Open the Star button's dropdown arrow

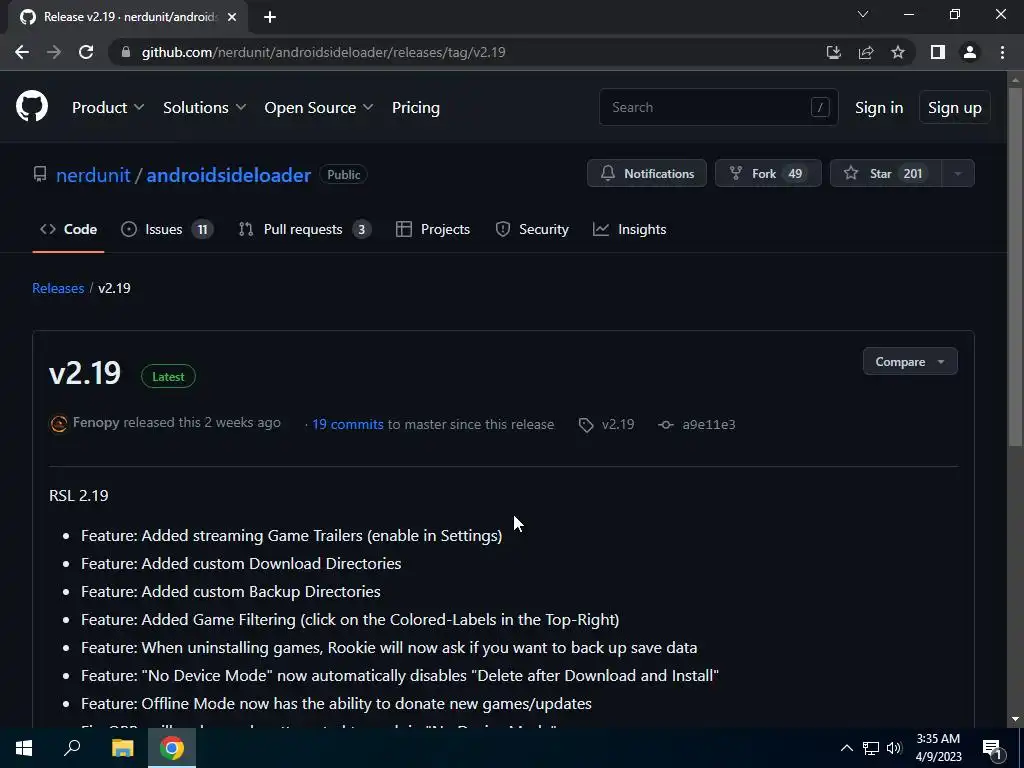pyautogui.click(x=958, y=174)
